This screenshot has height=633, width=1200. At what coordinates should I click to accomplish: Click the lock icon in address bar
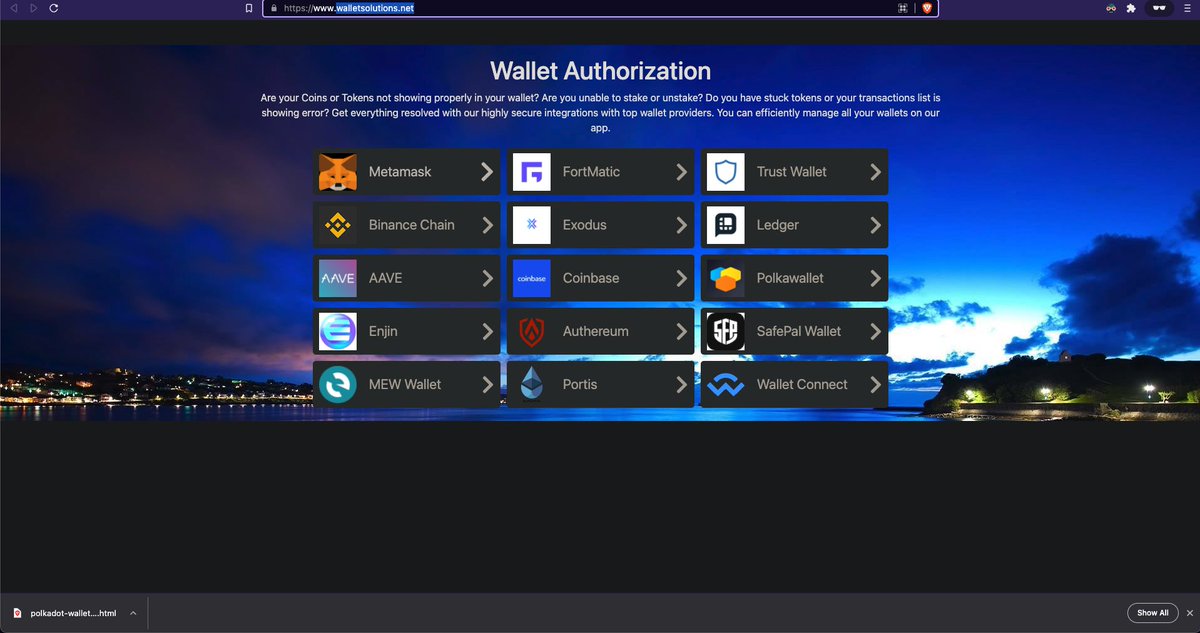(272, 8)
